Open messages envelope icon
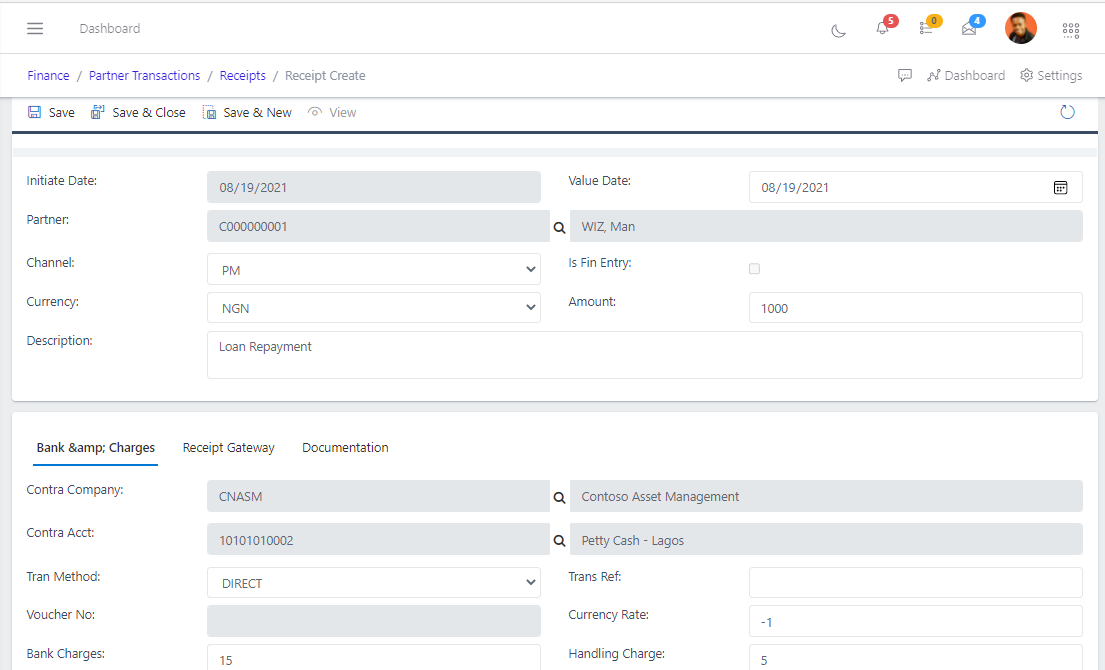Viewport: 1105px width, 670px height. pos(969,29)
